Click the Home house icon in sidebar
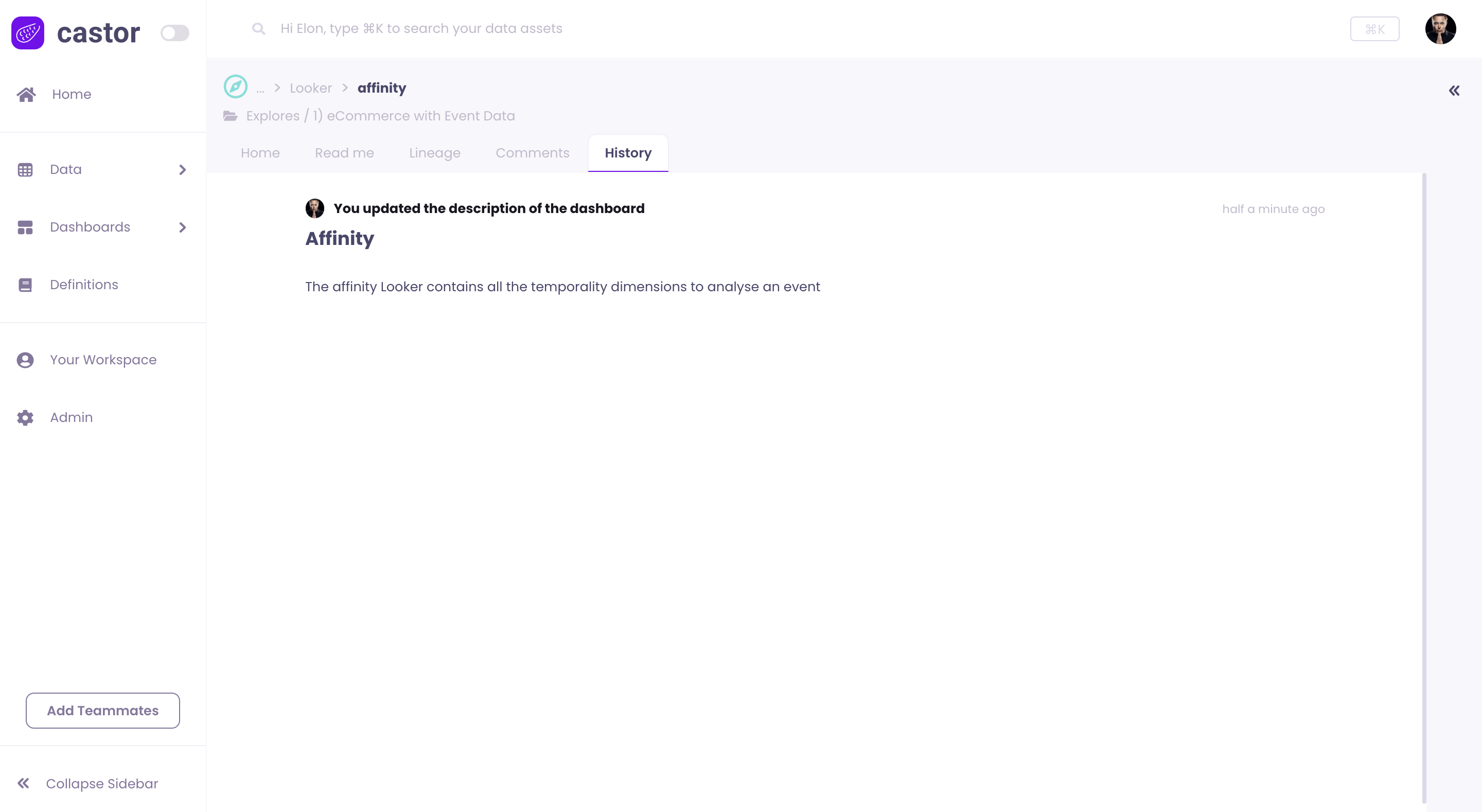1482x812 pixels. point(26,94)
